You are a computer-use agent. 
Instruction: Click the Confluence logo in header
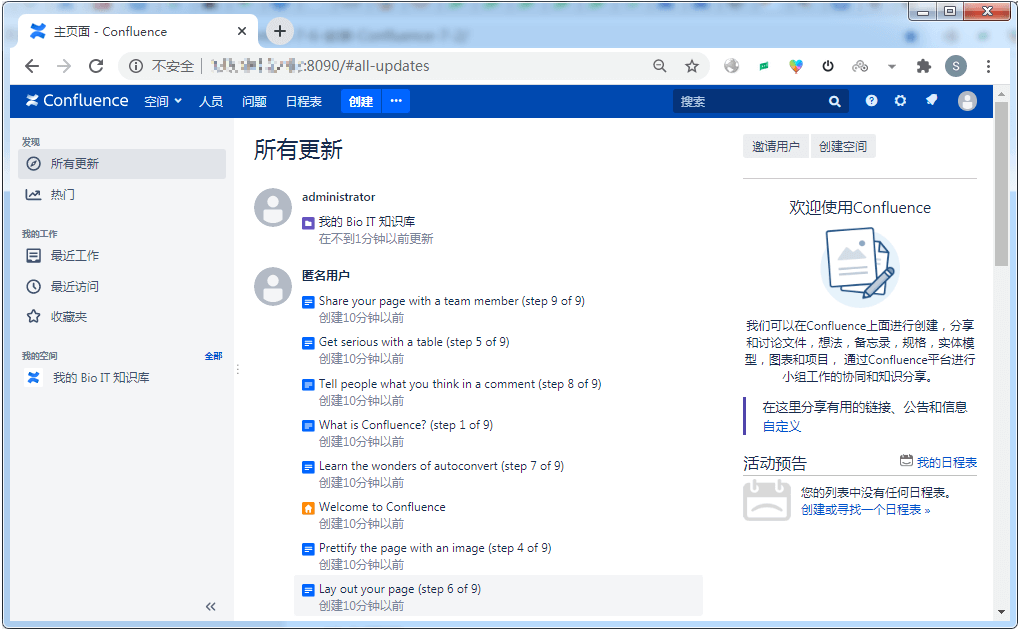tap(77, 101)
